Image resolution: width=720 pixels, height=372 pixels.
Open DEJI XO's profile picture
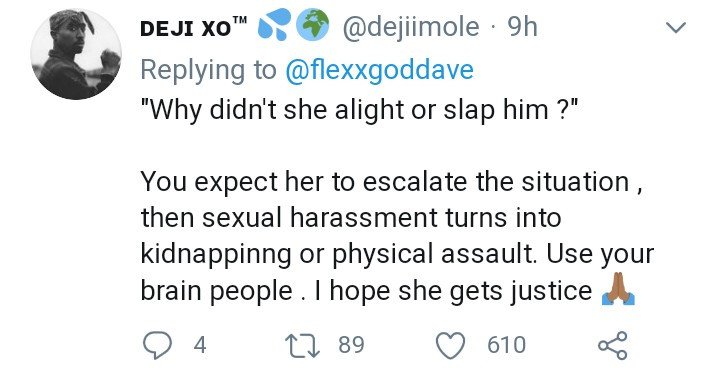[x=76, y=54]
